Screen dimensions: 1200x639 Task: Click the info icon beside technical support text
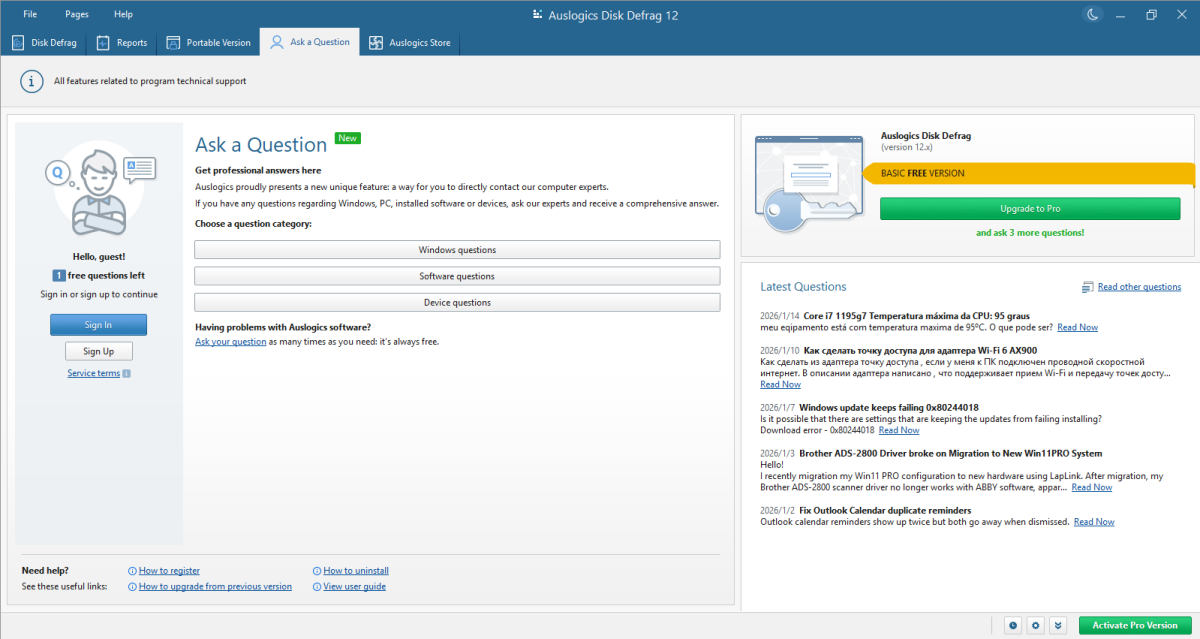click(33, 81)
